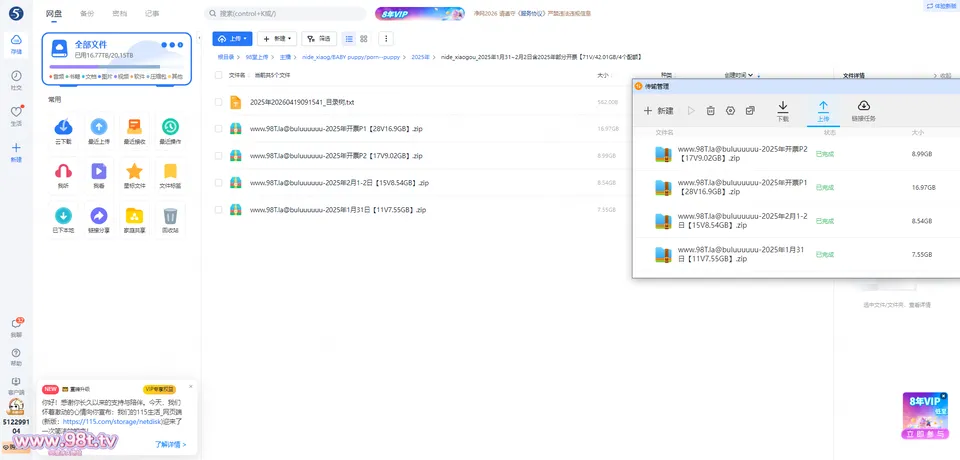Open three-dot menu on 全部文件 card

(x=172, y=45)
